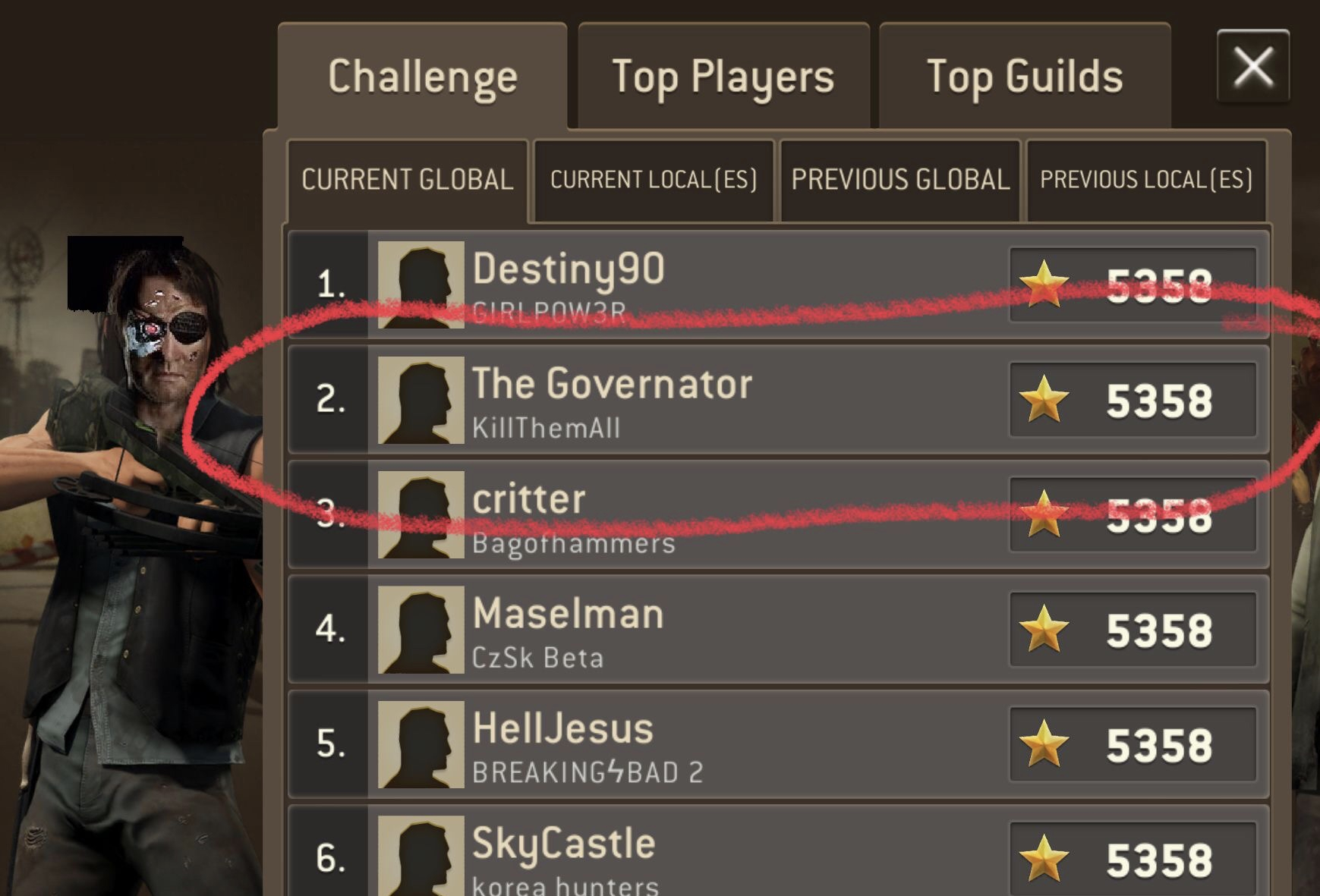
Task: Open Previous Local (ES) rankings
Action: click(1146, 180)
